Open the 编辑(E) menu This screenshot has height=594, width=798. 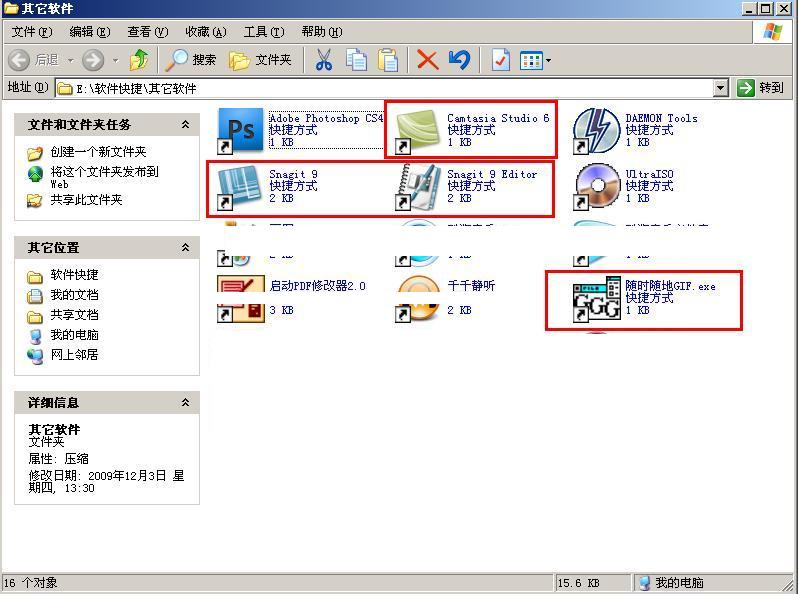[90, 32]
